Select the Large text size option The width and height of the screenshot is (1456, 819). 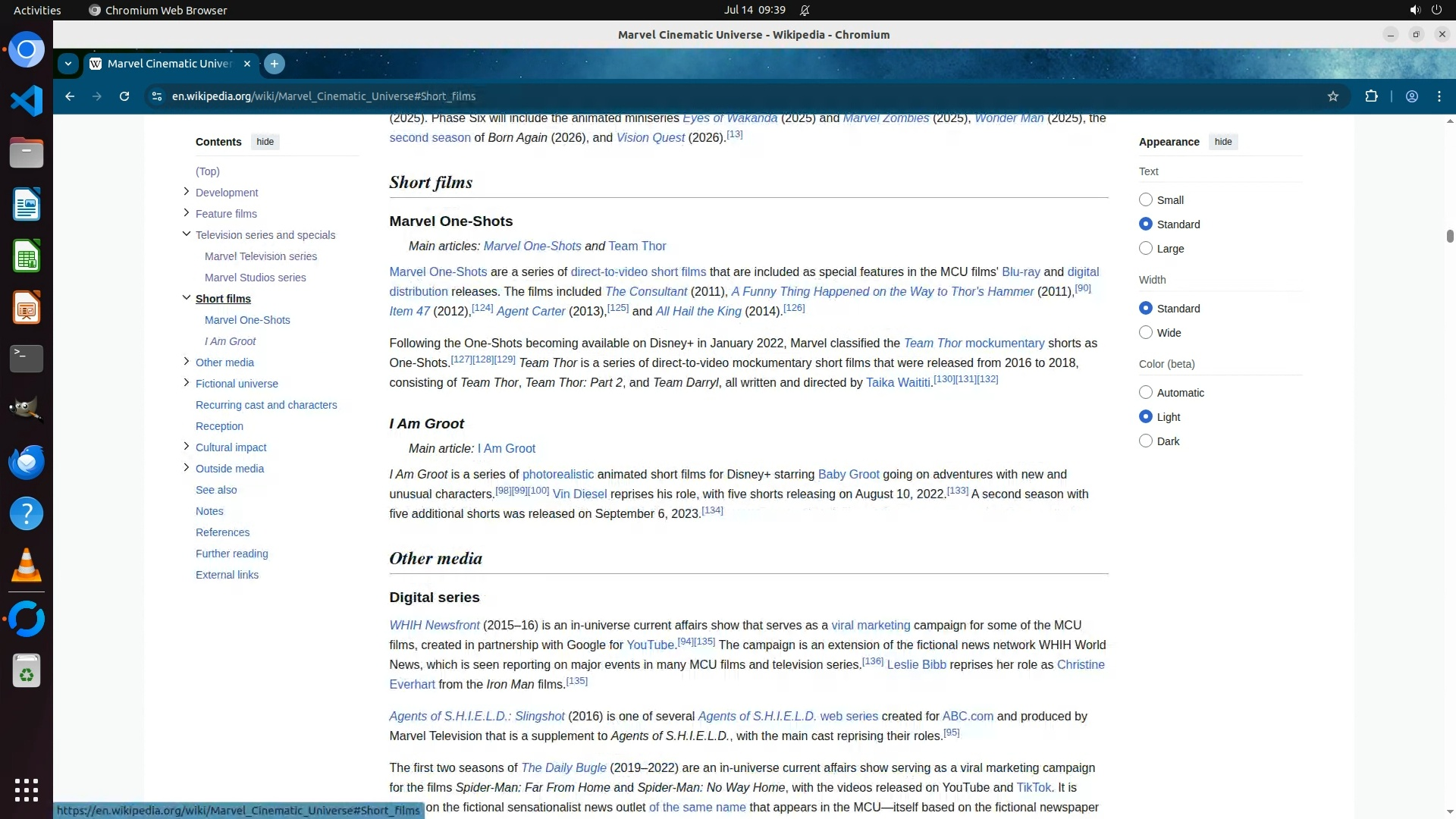1145,249
